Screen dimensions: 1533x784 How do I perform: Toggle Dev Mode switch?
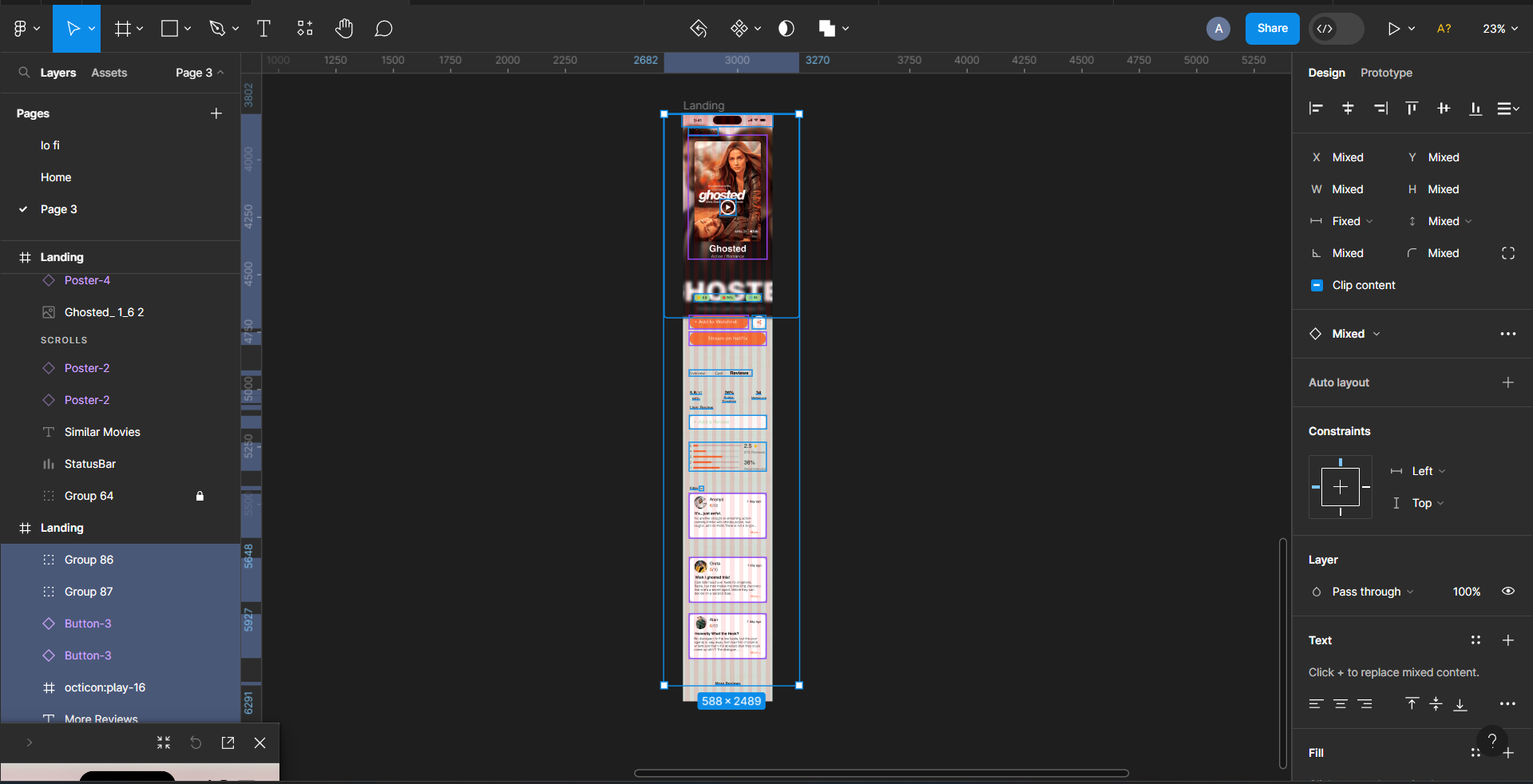click(x=1336, y=29)
